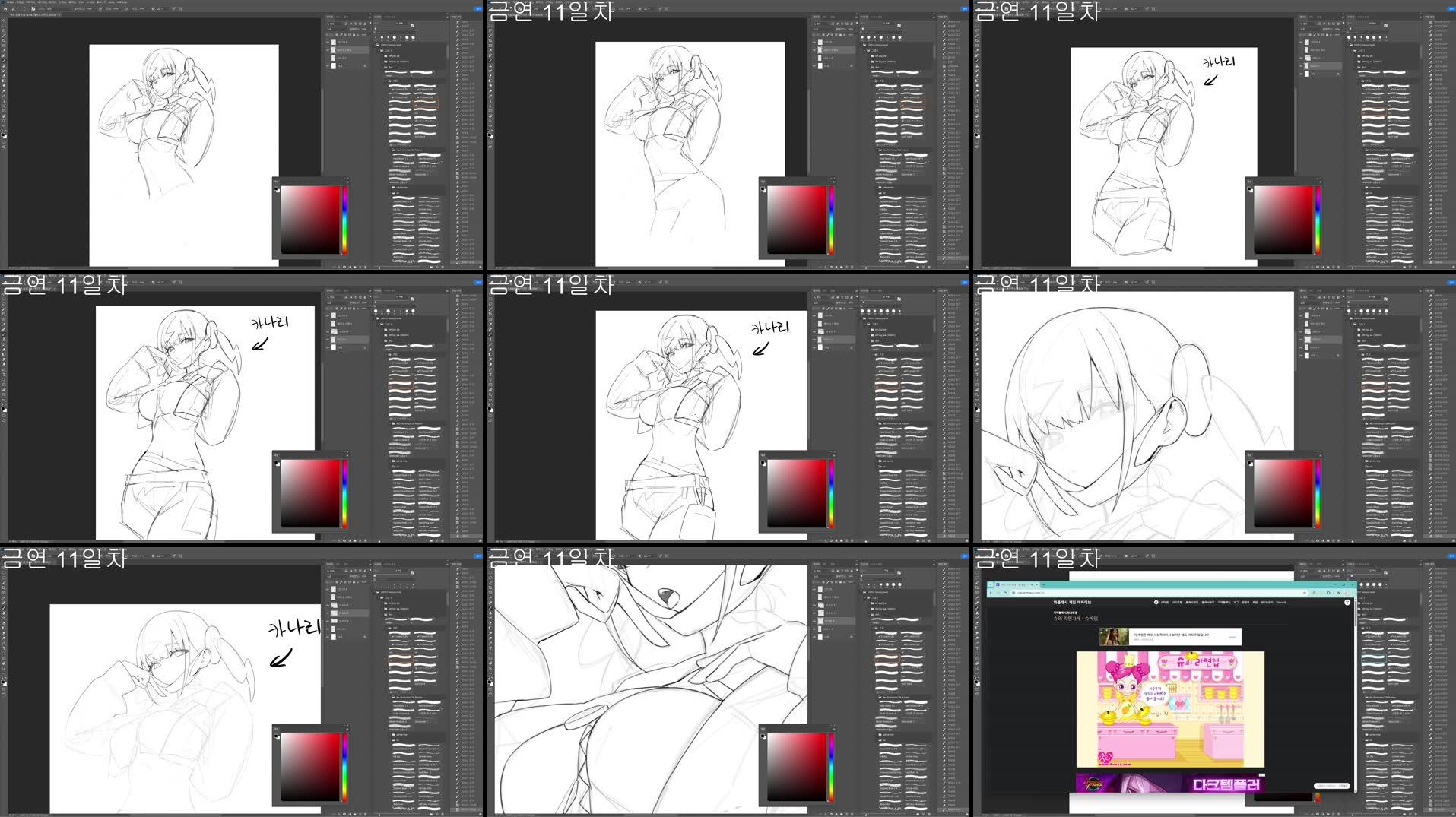The height and width of the screenshot is (817, 1456).
Task: Click the Discord link in the site navigation
Action: (1280, 602)
